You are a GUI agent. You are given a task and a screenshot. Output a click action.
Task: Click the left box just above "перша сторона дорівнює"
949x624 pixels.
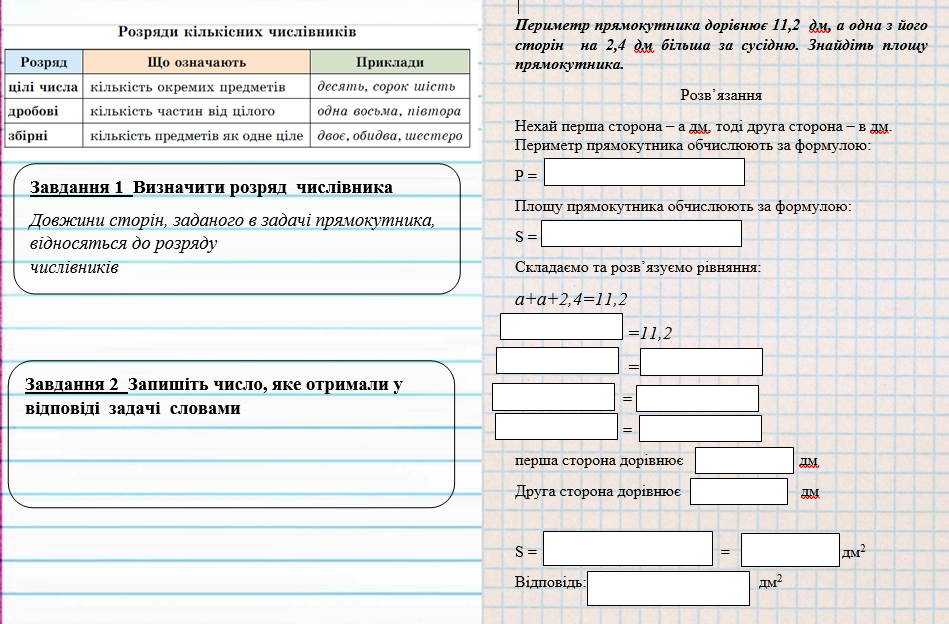pyautogui.click(x=556, y=427)
